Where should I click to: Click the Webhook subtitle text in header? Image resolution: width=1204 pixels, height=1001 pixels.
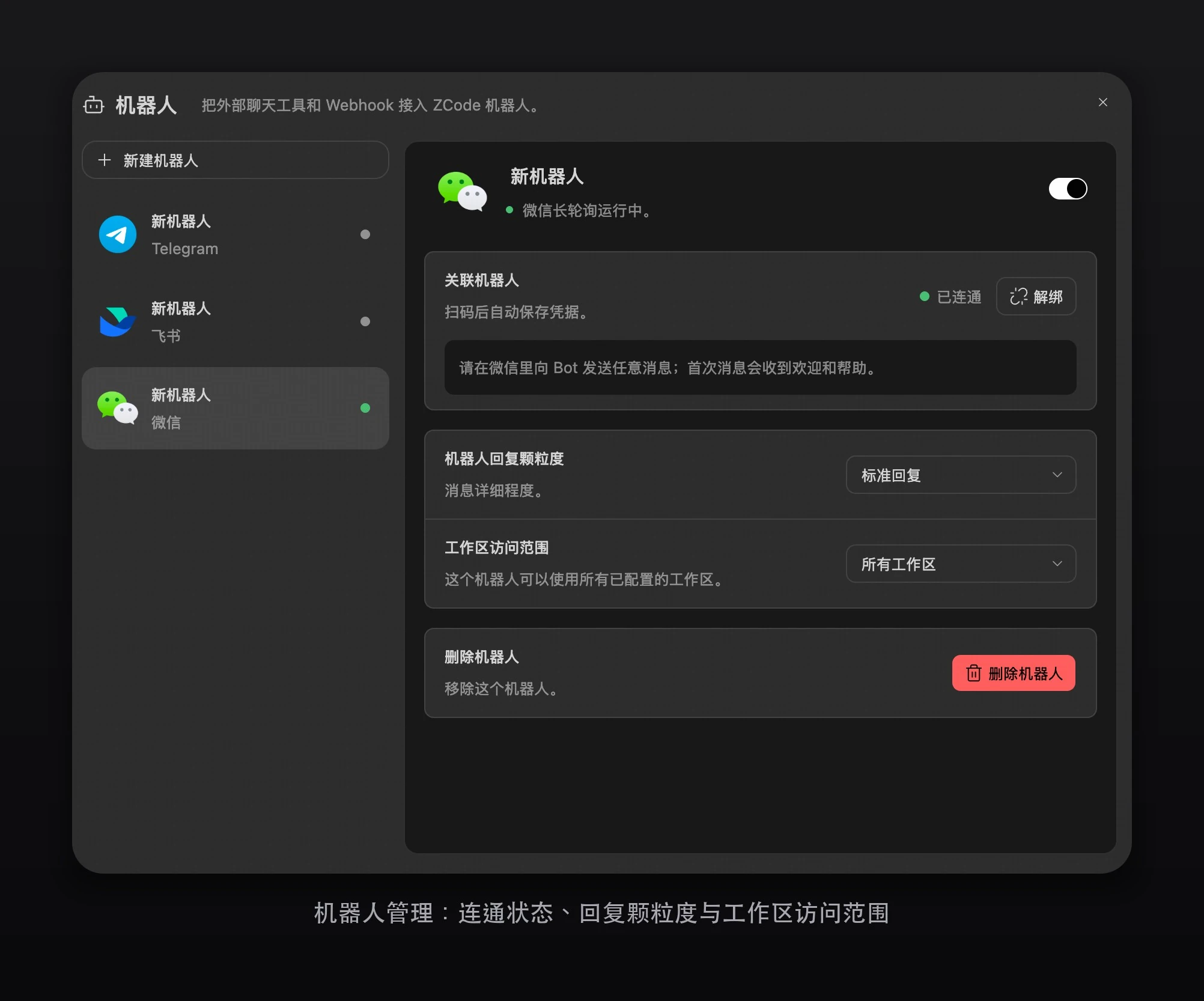tap(370, 105)
